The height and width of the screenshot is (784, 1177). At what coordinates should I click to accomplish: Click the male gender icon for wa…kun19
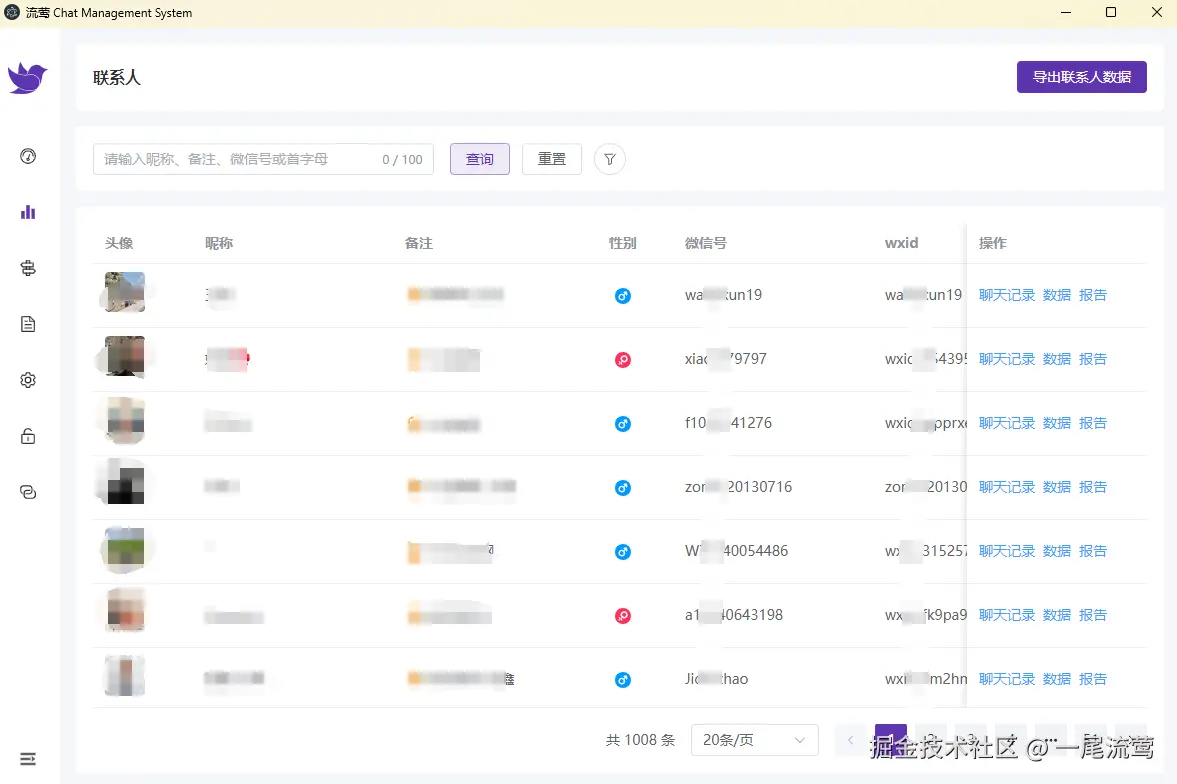[x=622, y=296]
